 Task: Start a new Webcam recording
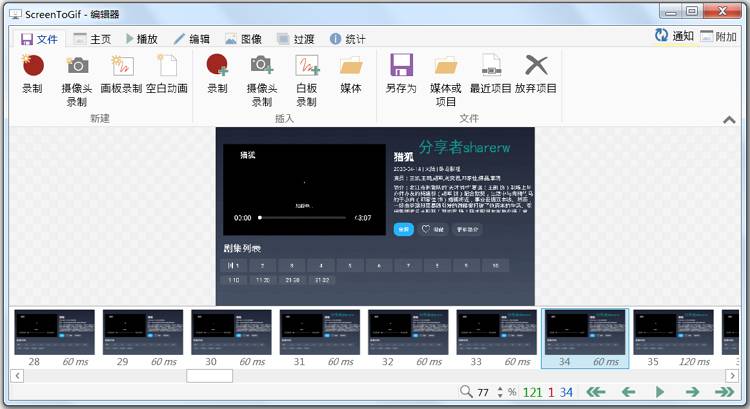coord(76,67)
